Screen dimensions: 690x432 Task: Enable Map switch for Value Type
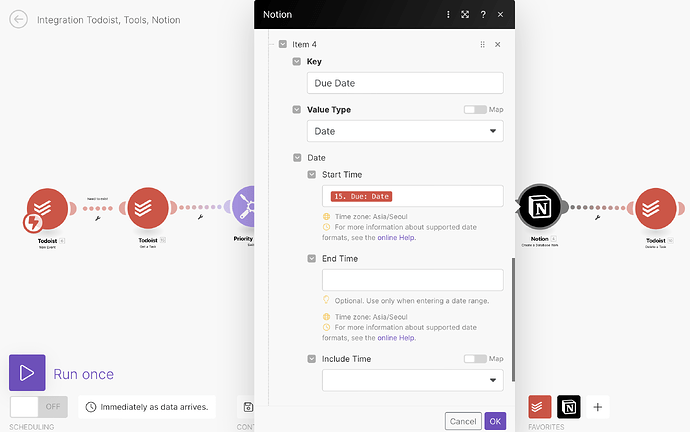coord(475,110)
